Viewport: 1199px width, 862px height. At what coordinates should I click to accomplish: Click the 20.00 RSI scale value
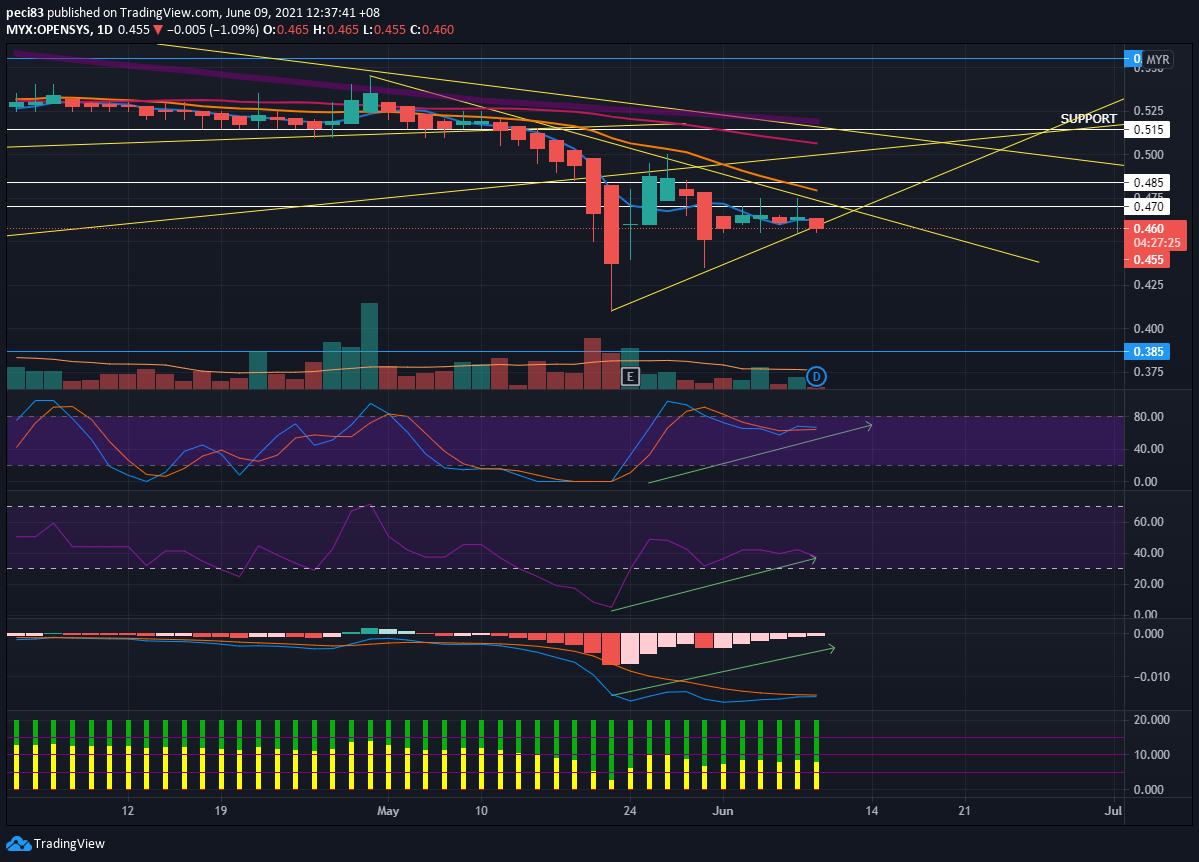point(1149,584)
